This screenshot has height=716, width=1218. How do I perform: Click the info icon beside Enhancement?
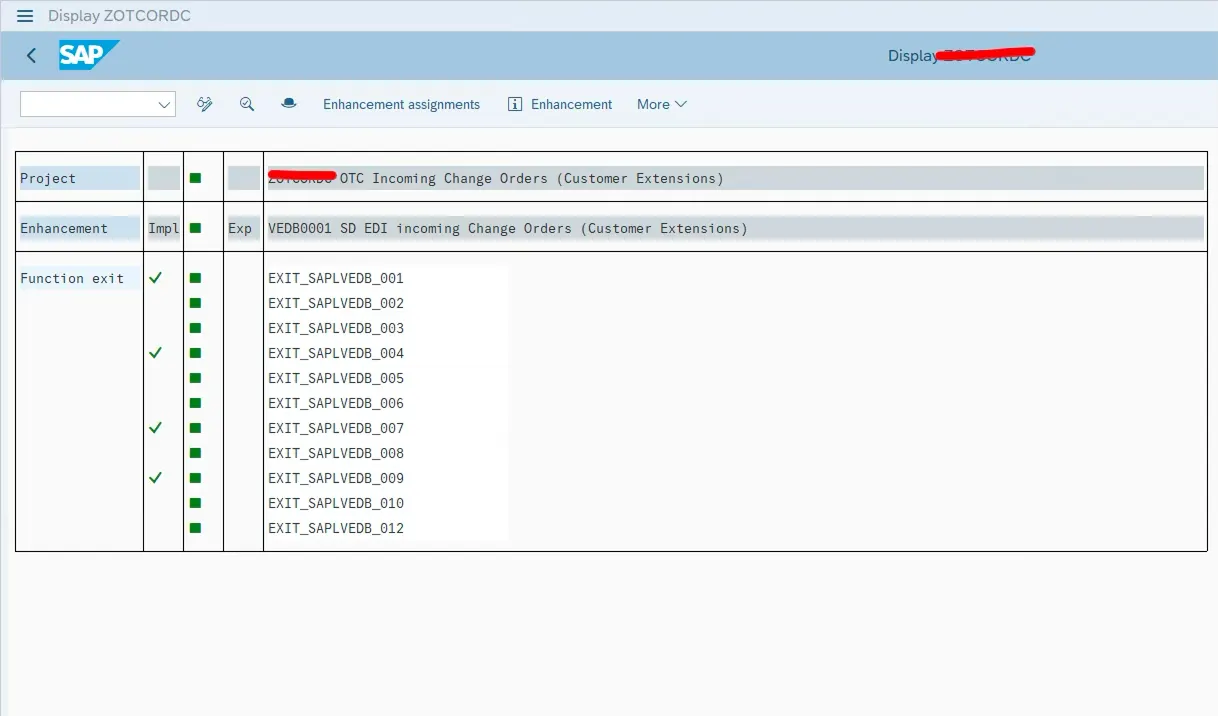tap(516, 104)
